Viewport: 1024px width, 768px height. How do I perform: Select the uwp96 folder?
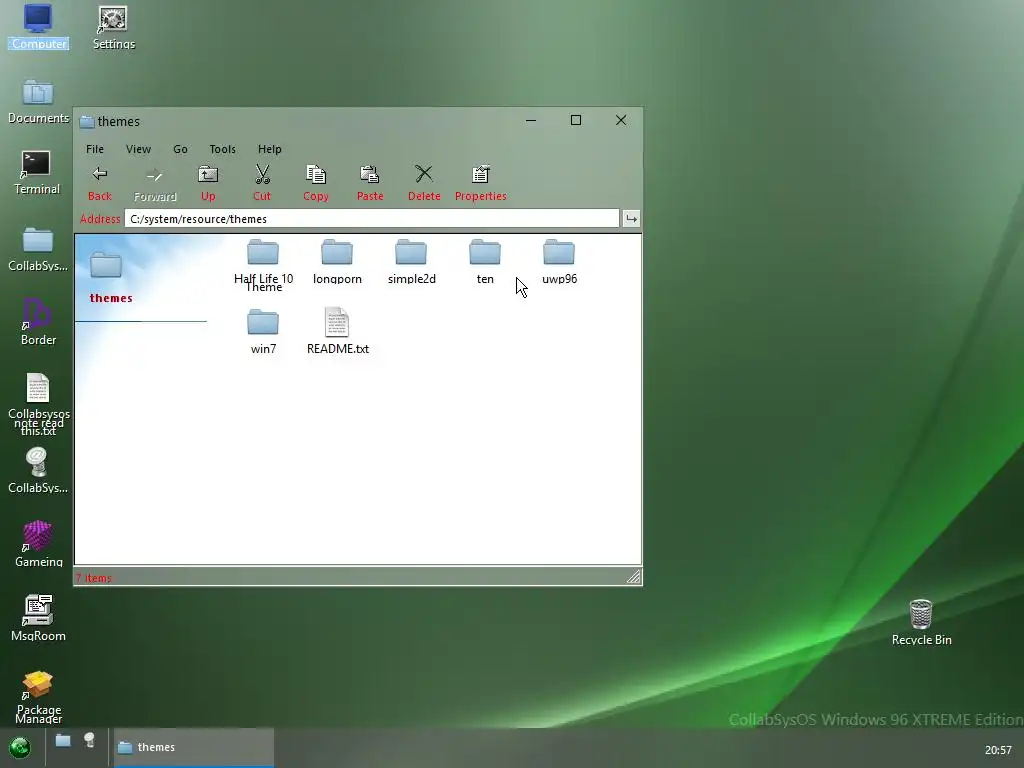[x=559, y=262]
